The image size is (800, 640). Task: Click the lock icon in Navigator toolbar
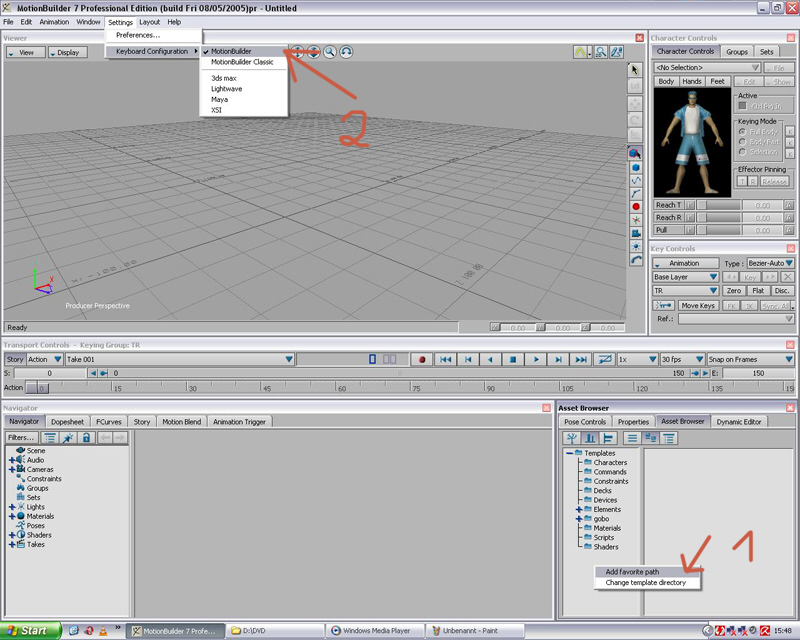point(86,438)
